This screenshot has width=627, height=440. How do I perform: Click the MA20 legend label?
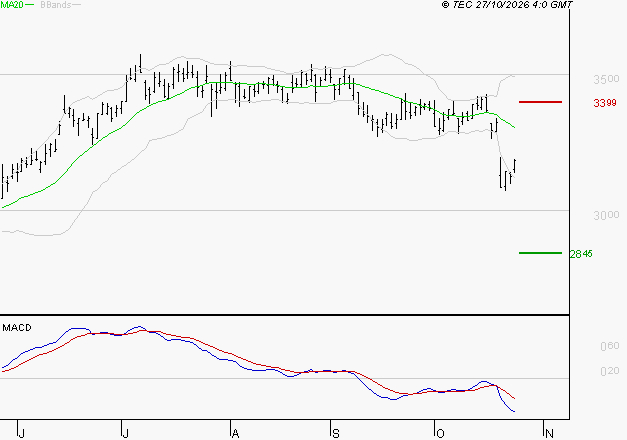(12, 5)
